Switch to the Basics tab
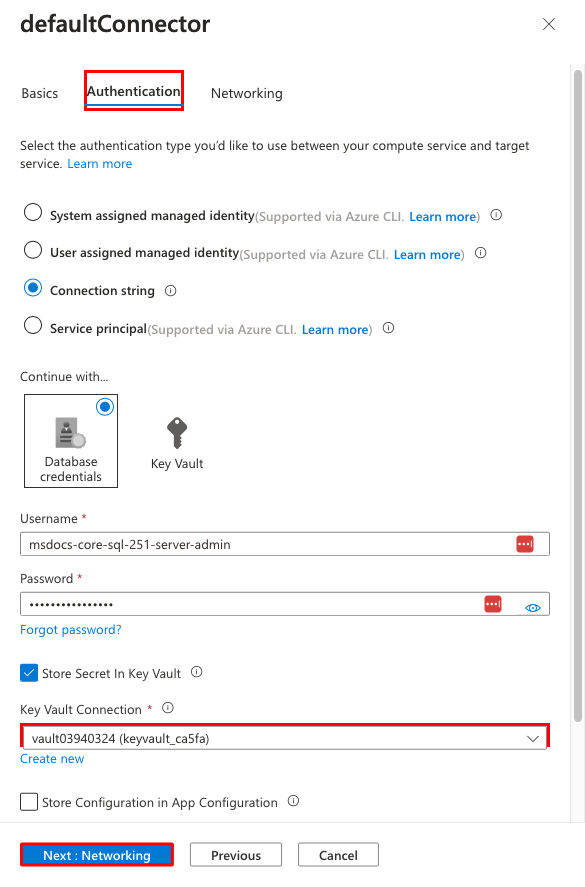Screen dimensions: 585x887 coord(40,93)
